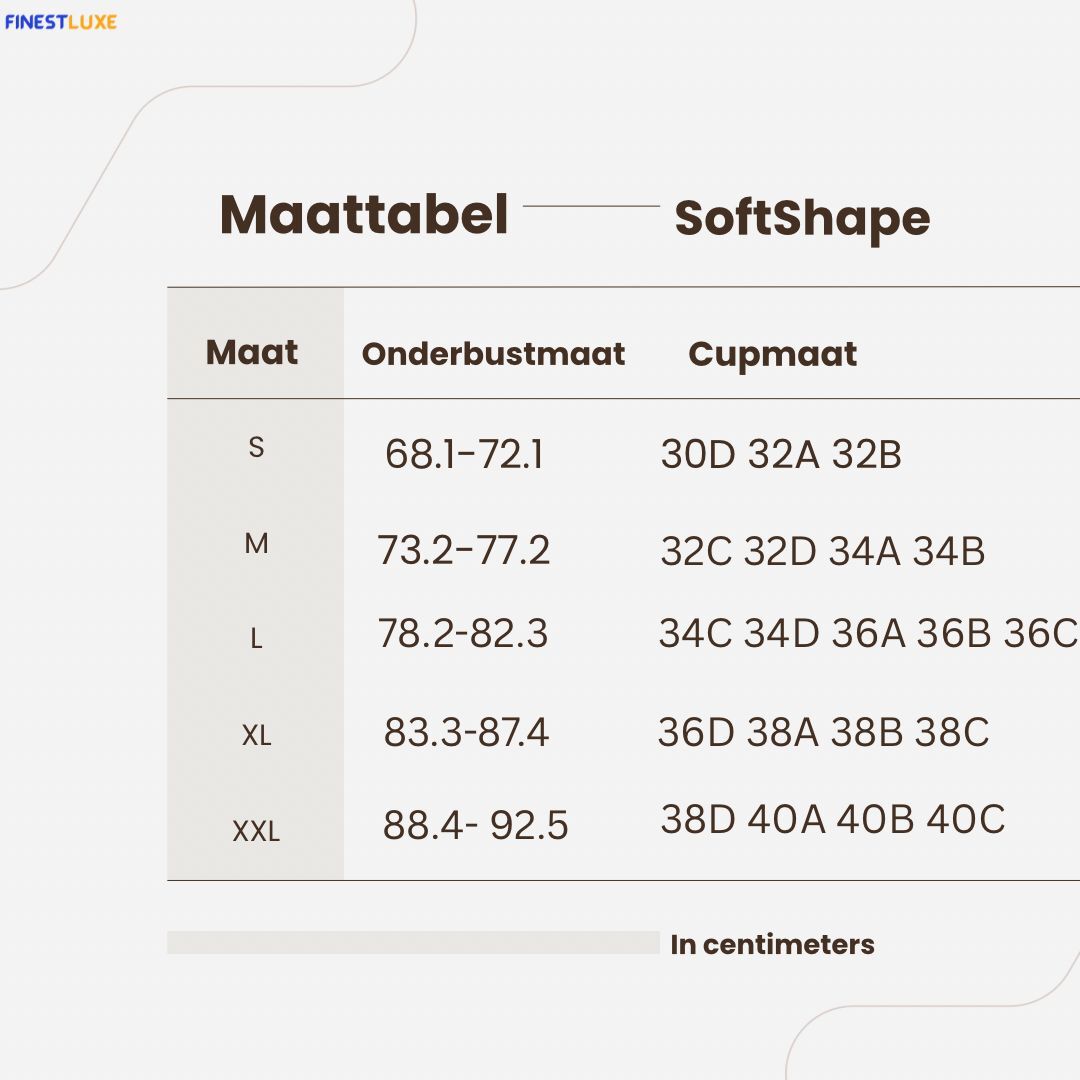Click cup sizes 32C 32D 34A 34B
Image resolution: width=1080 pixels, height=1080 pixels.
823,552
